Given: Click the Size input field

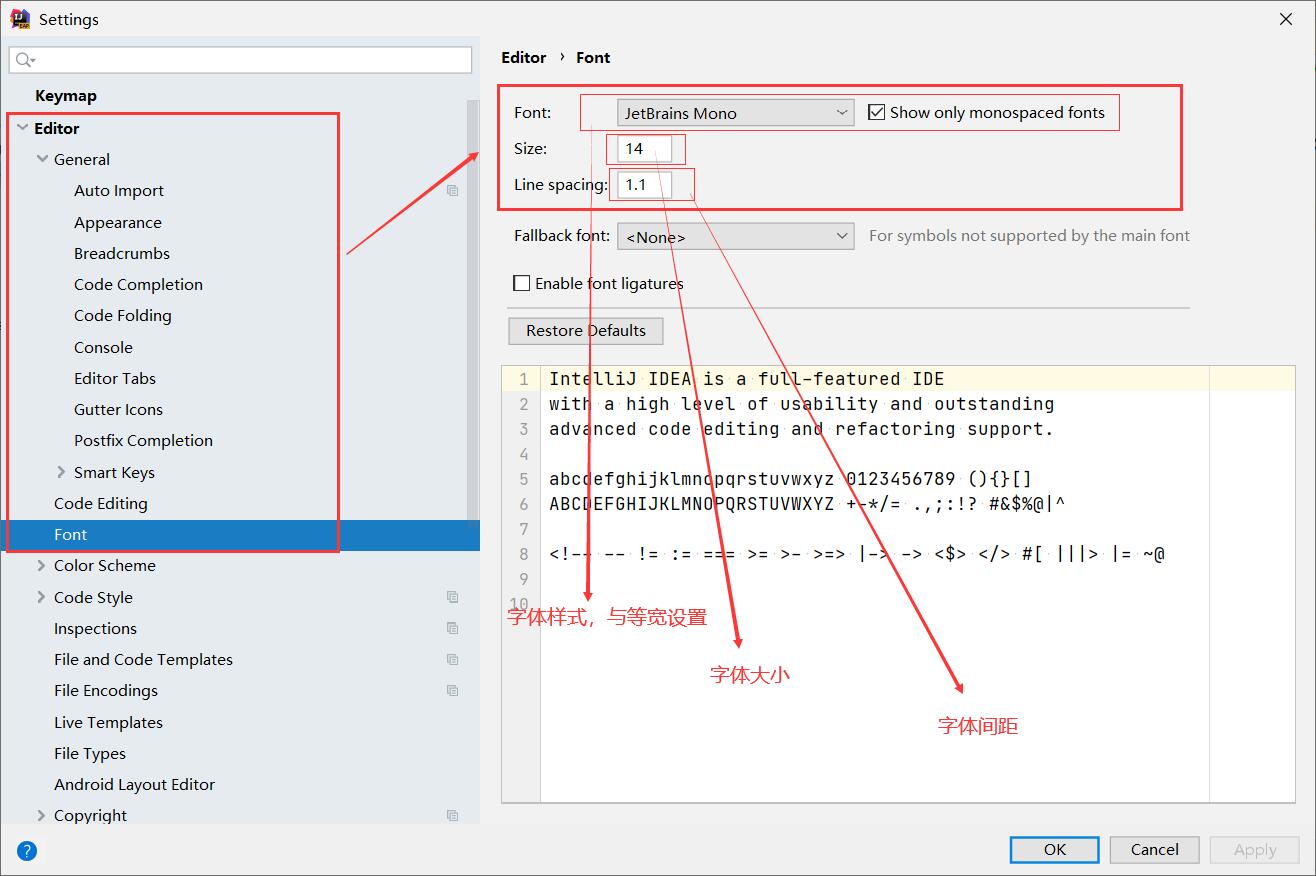Looking at the screenshot, I should [645, 149].
